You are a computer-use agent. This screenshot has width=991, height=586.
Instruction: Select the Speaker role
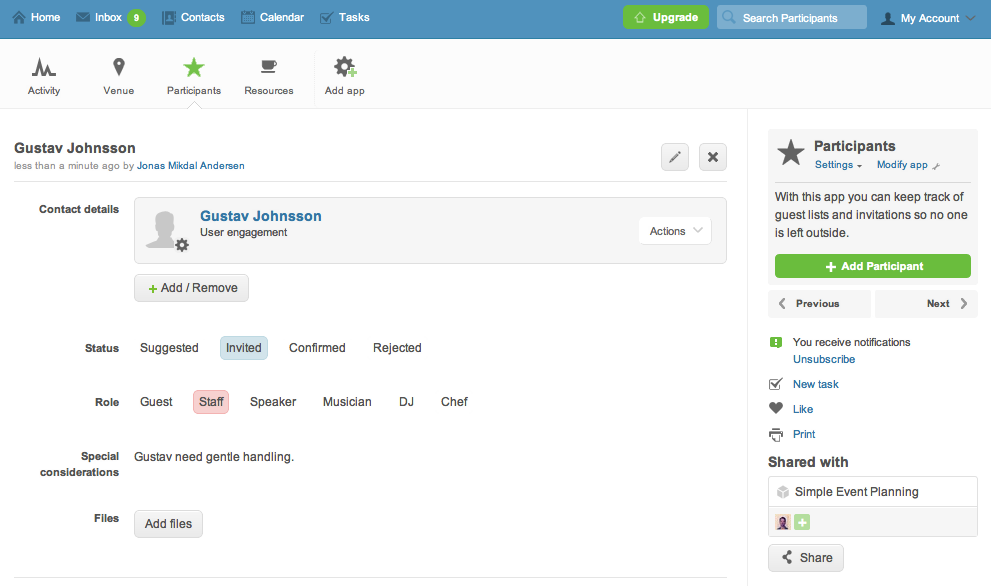pyautogui.click(x=273, y=402)
